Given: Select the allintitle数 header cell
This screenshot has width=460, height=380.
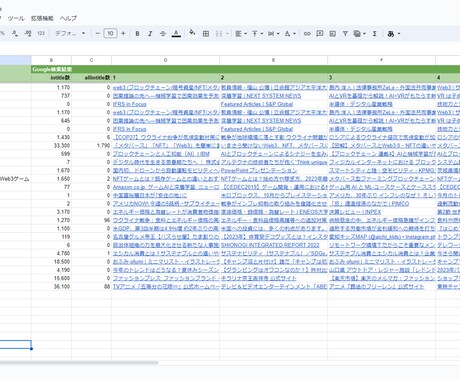Looking at the screenshot, I should pyautogui.click(x=91, y=78).
